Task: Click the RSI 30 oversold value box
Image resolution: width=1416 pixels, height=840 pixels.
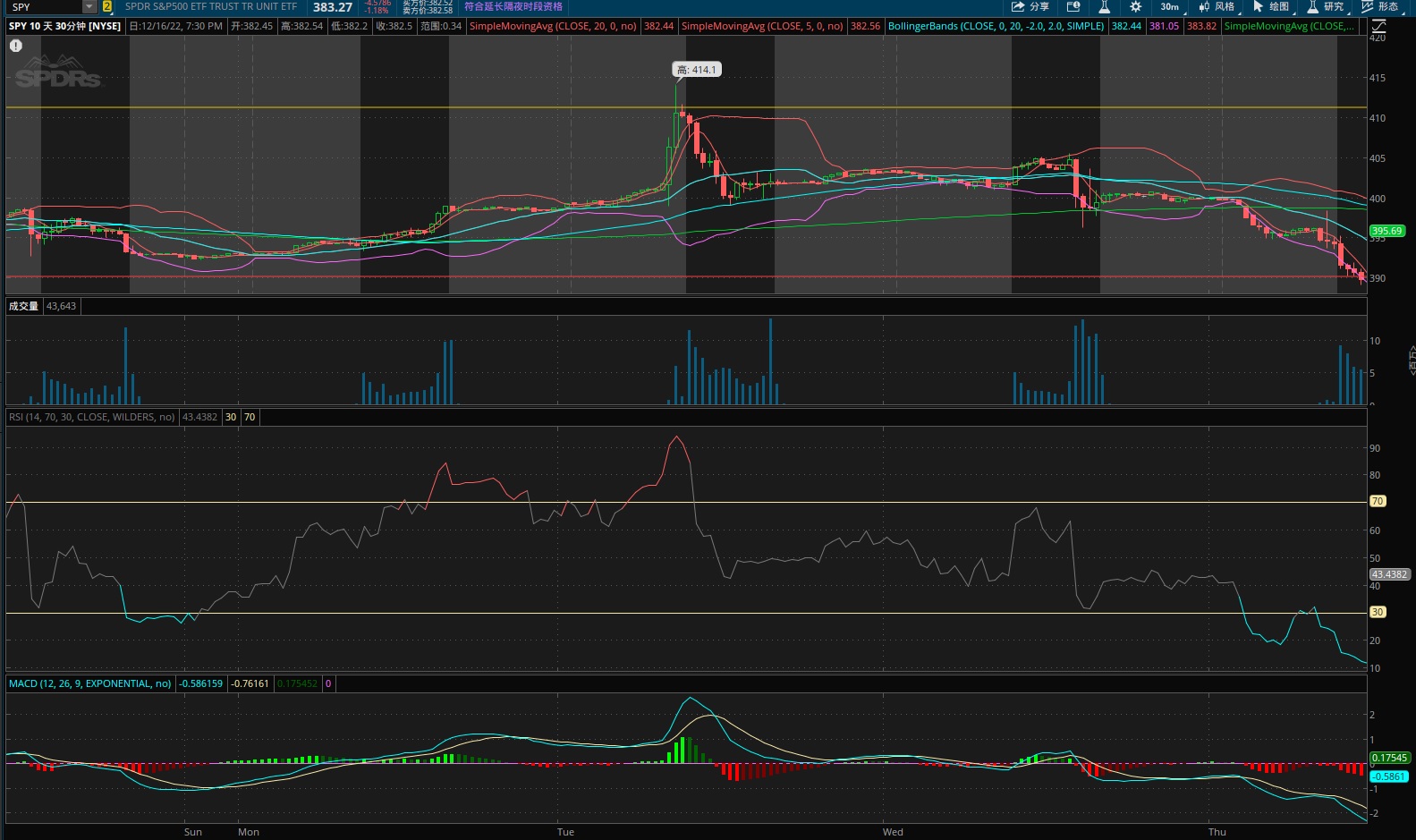Action: [x=231, y=417]
